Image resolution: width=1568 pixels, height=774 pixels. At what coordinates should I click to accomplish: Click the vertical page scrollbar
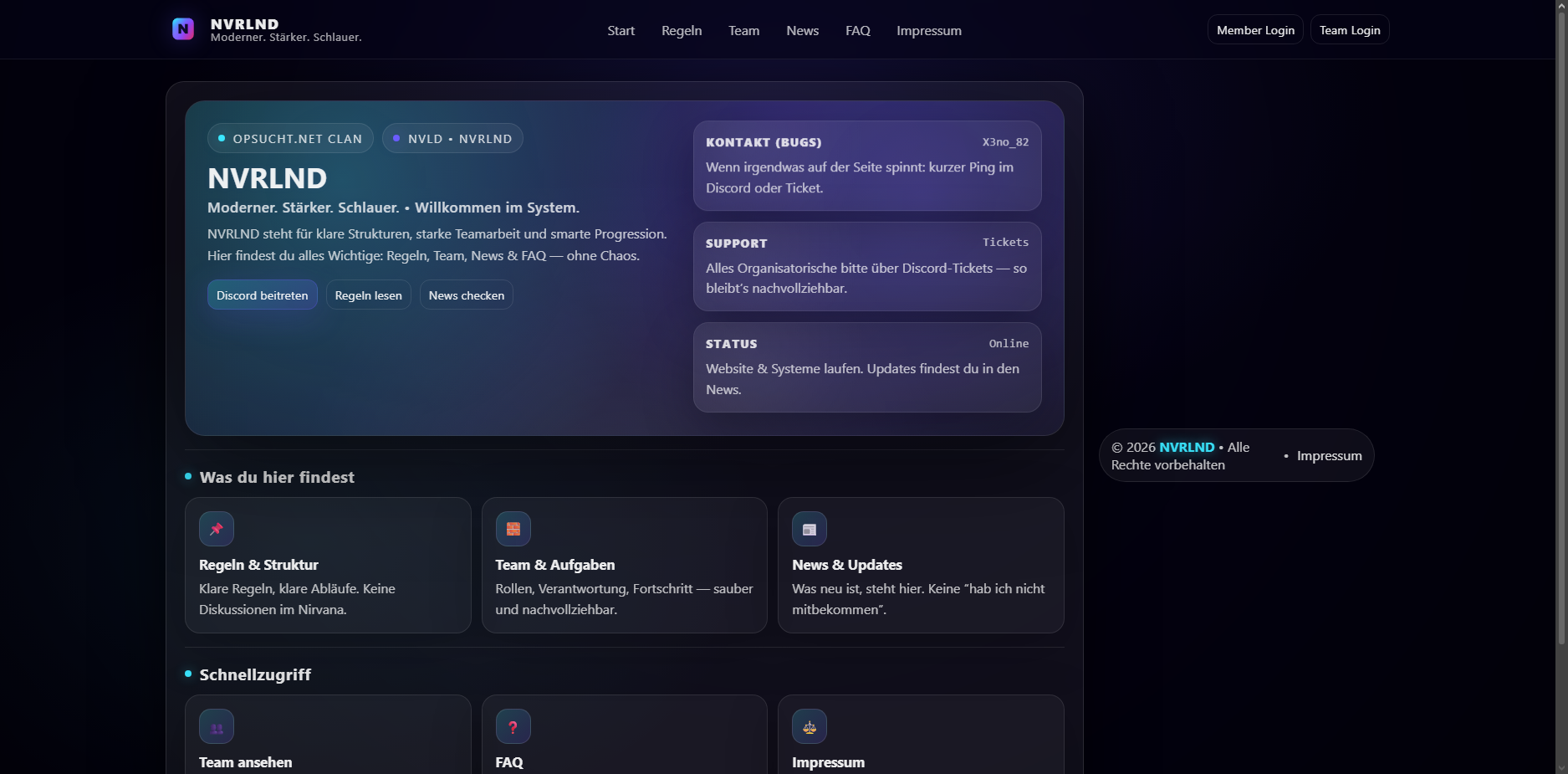pos(1560,335)
